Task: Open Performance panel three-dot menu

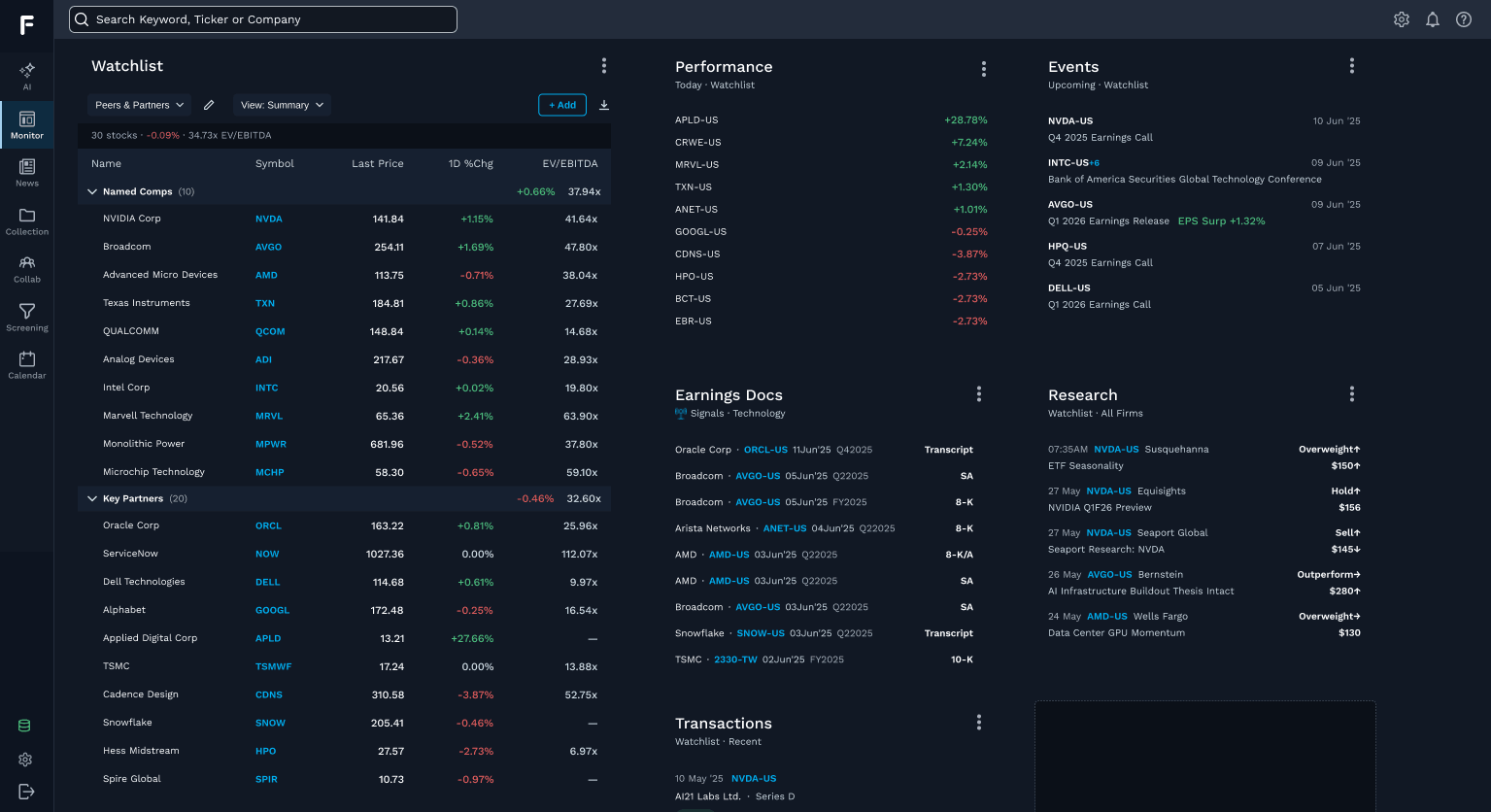Action: (x=984, y=69)
